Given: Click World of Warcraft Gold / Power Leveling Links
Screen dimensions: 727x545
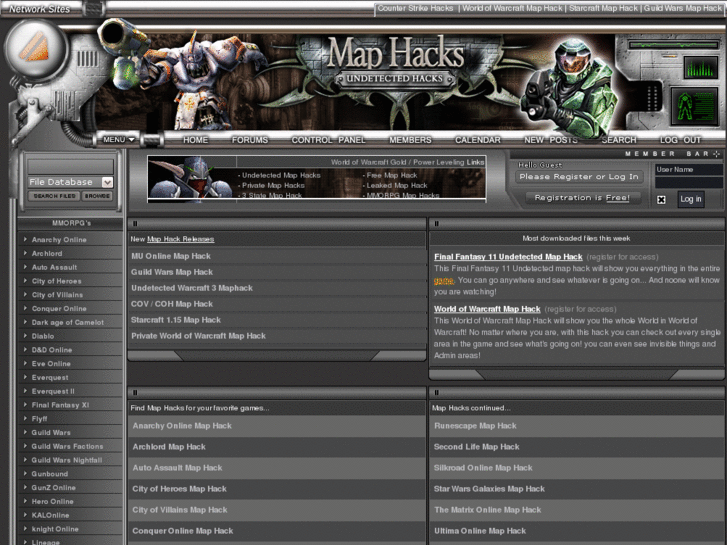Looking at the screenshot, I should [407, 162].
